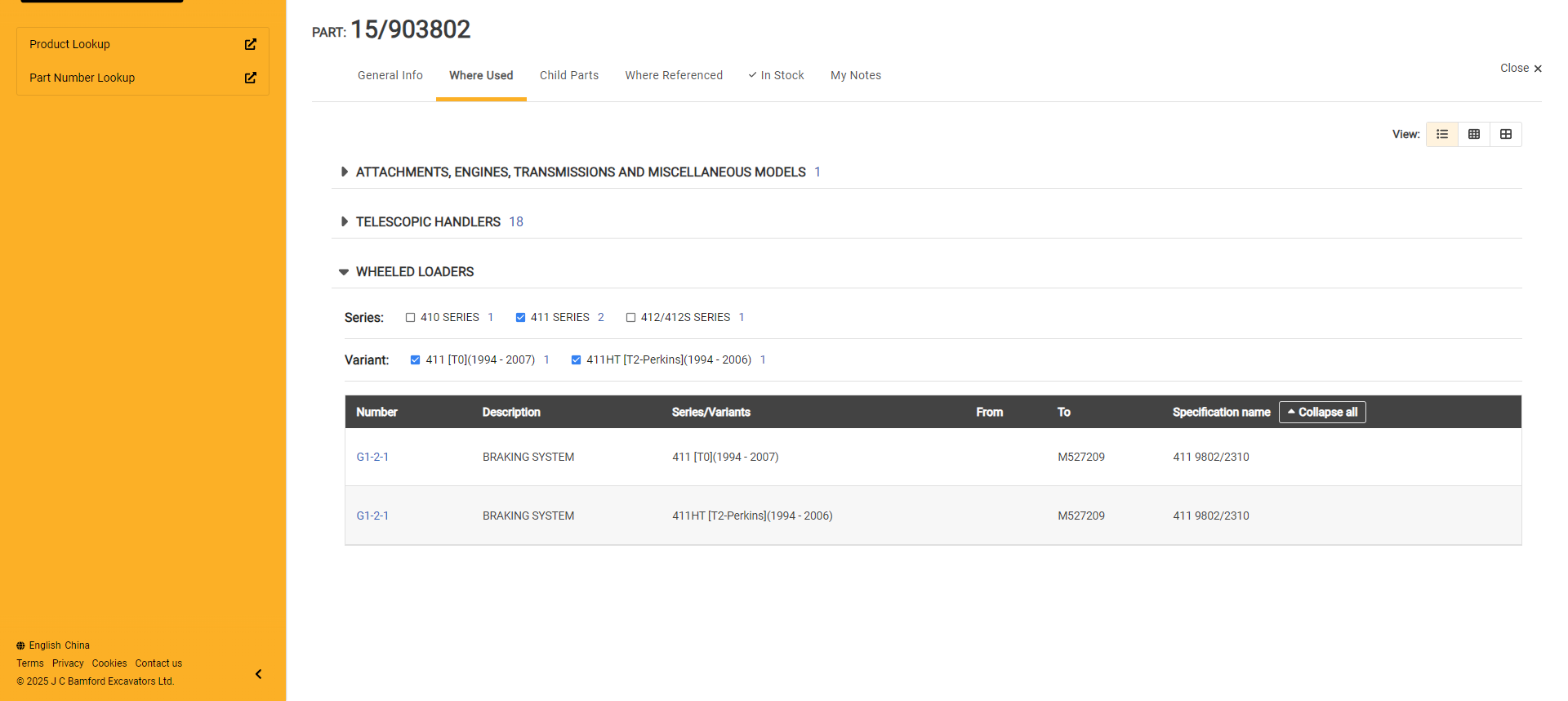Check the 412/412S SERIES checkbox
This screenshot has height=701, width=1568.
coord(630,318)
